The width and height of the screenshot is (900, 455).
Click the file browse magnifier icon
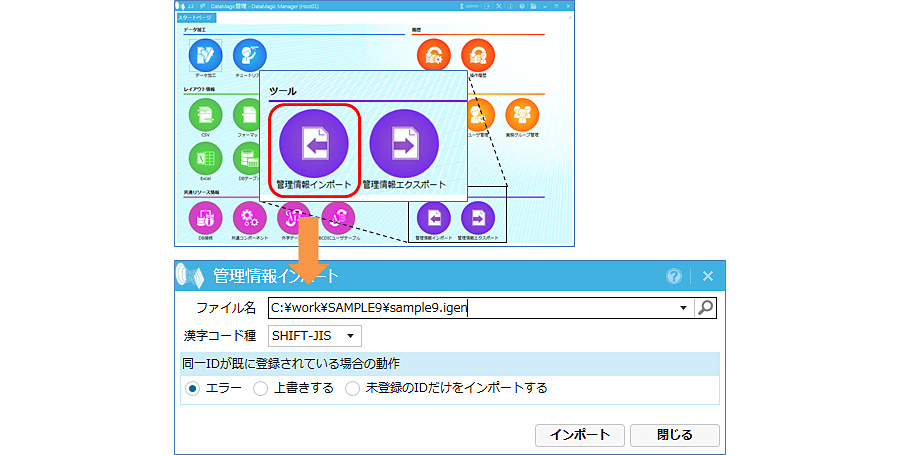click(706, 308)
